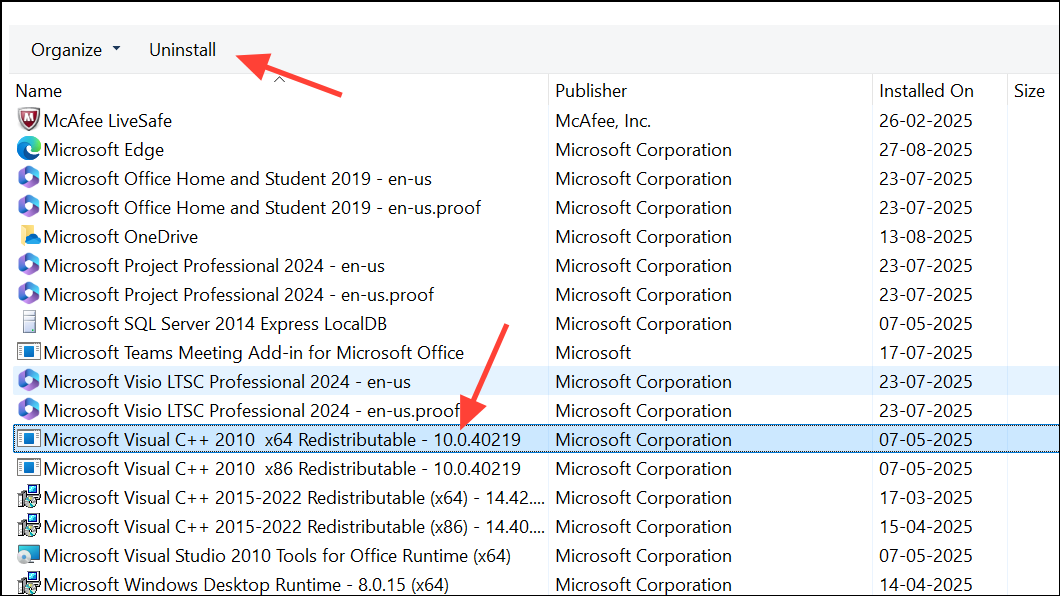Click the Visio LTSC Professional en-us.proof icon
The image size is (1060, 596).
coord(28,409)
